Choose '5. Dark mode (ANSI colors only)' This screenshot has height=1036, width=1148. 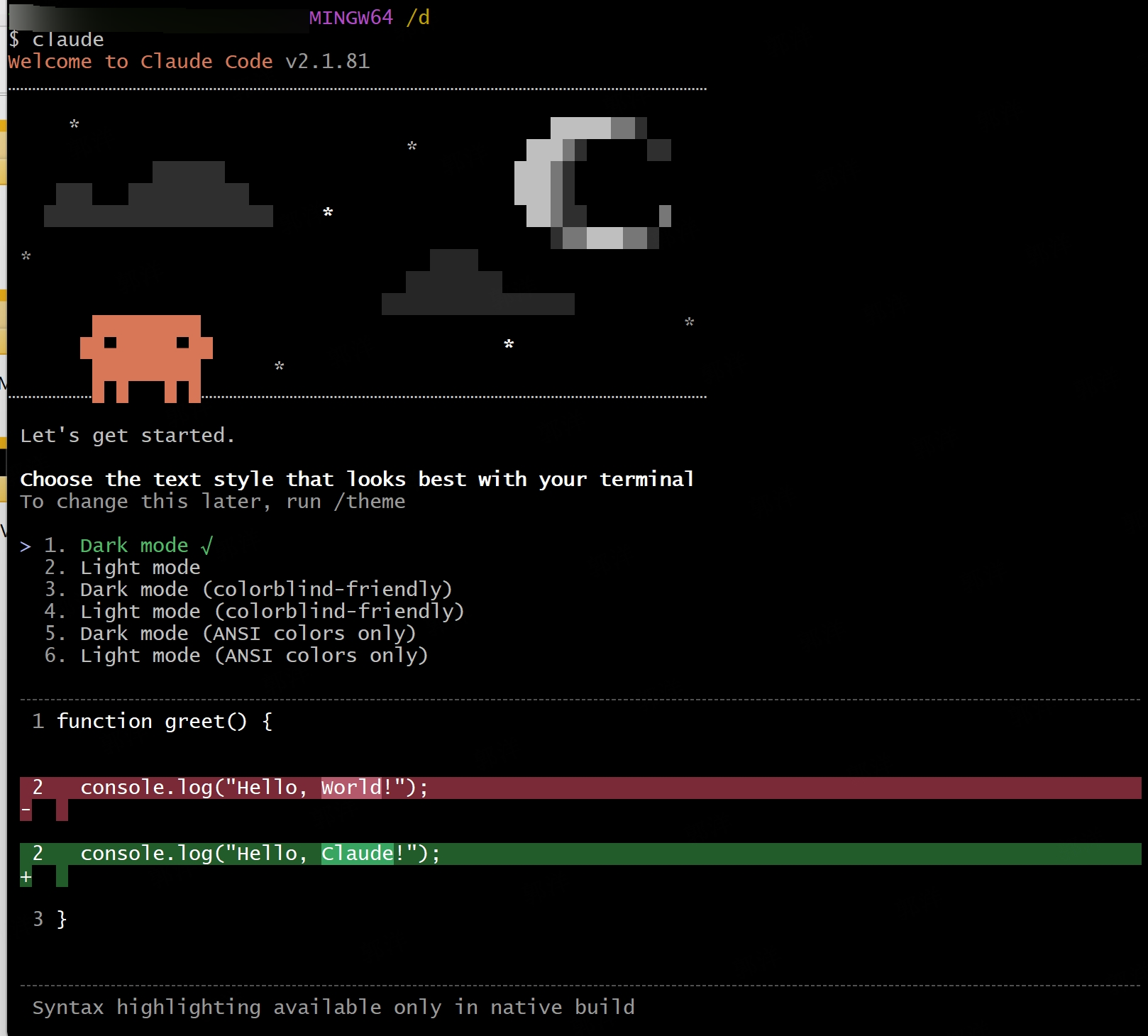(230, 634)
